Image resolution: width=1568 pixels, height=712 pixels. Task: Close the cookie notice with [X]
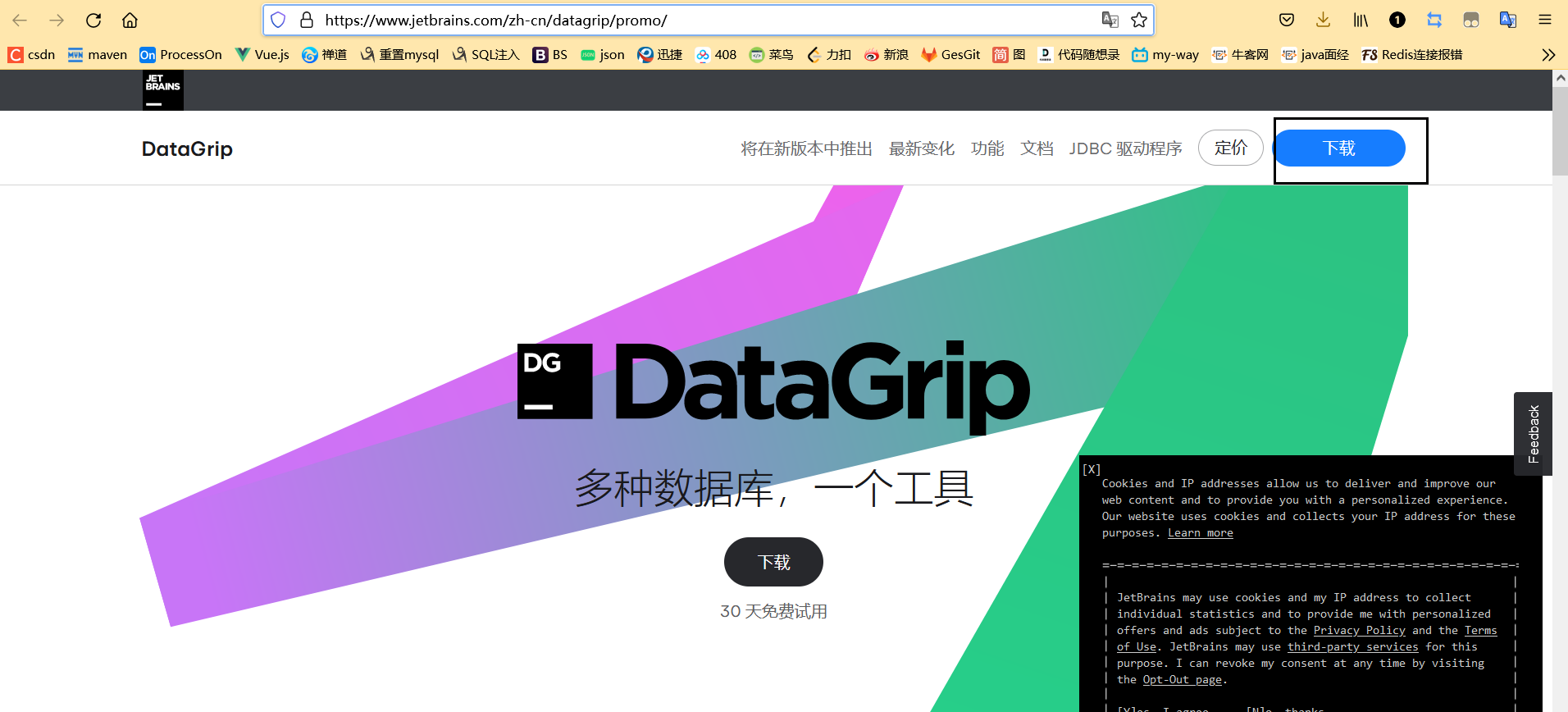point(1092,469)
